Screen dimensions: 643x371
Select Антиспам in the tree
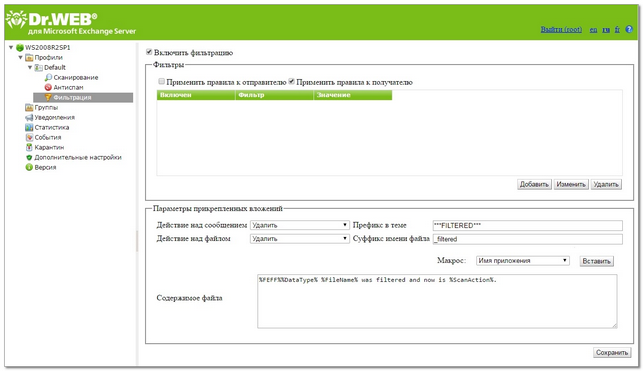click(68, 87)
